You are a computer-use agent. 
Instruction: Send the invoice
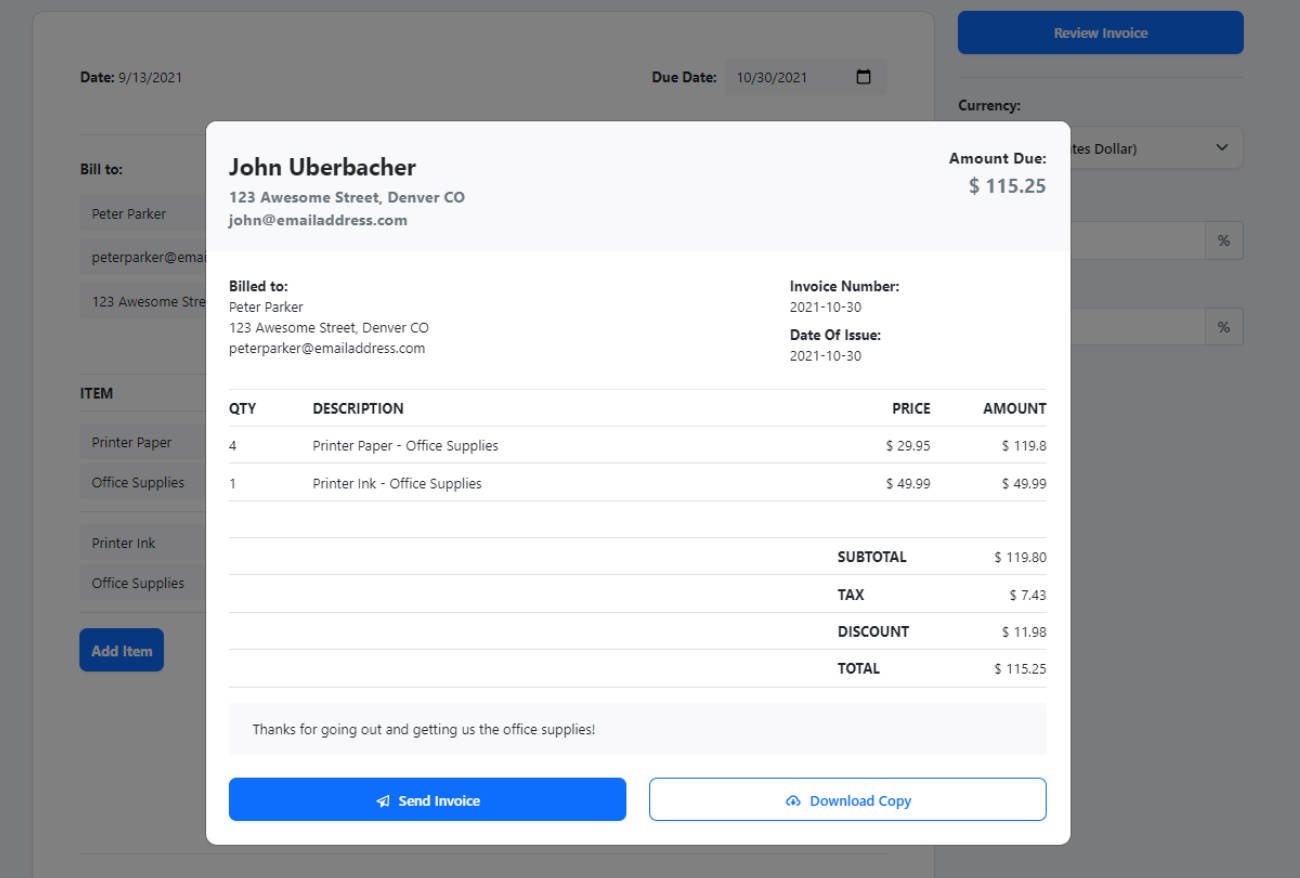click(x=427, y=800)
